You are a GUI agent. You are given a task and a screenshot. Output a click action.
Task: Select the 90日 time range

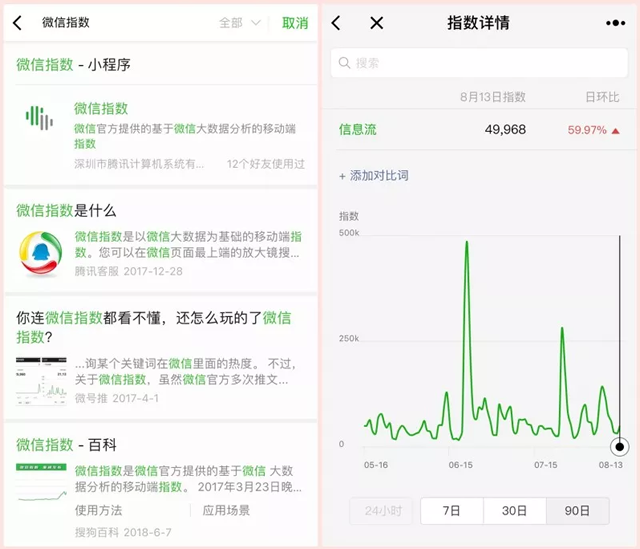pyautogui.click(x=577, y=510)
